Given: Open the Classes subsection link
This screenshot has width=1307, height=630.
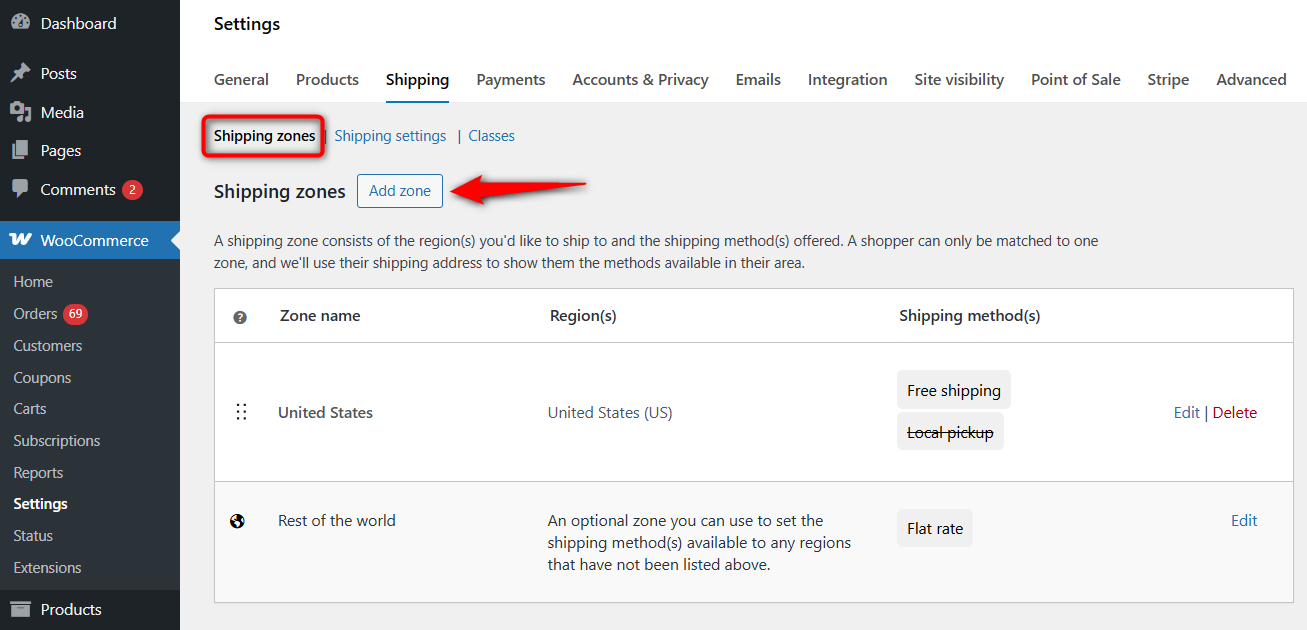Looking at the screenshot, I should pos(491,135).
